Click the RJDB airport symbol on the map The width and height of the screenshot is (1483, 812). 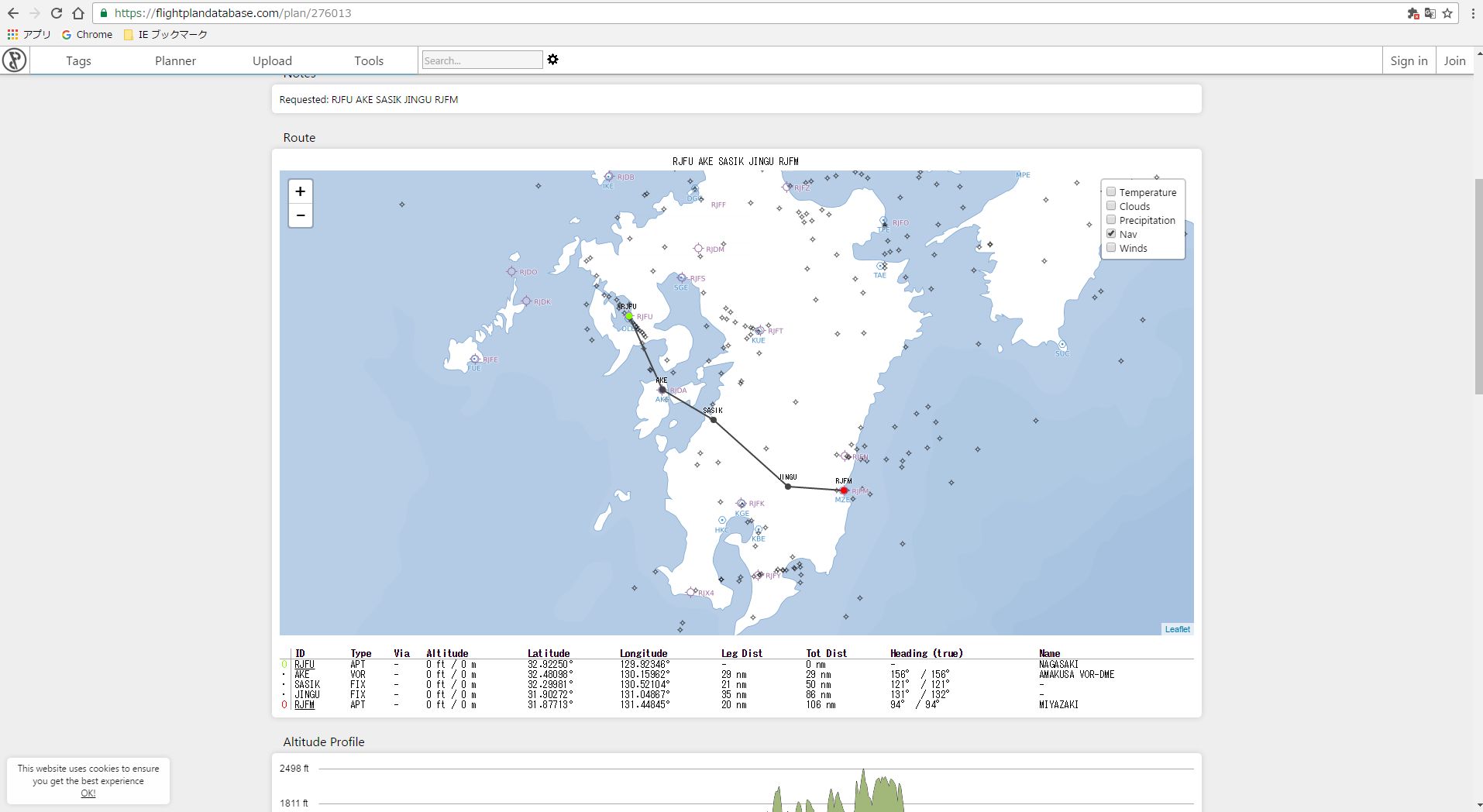click(x=609, y=177)
